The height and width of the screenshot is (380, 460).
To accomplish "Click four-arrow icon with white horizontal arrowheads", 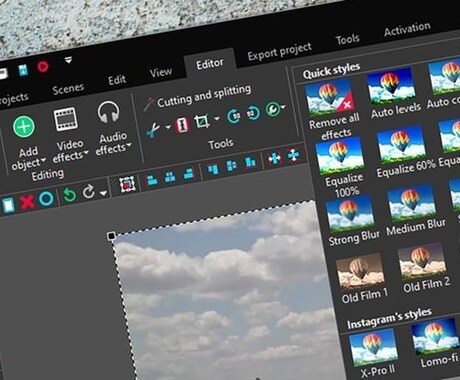I will tap(274, 159).
